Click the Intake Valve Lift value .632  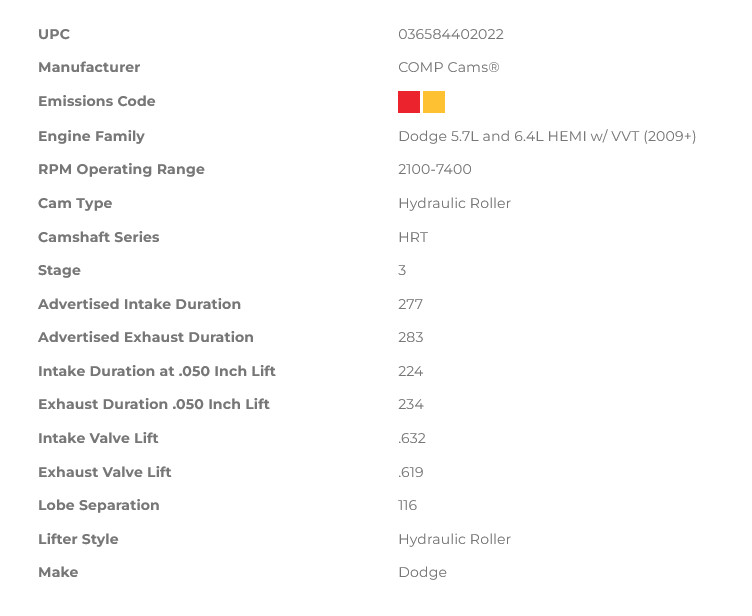pos(412,438)
